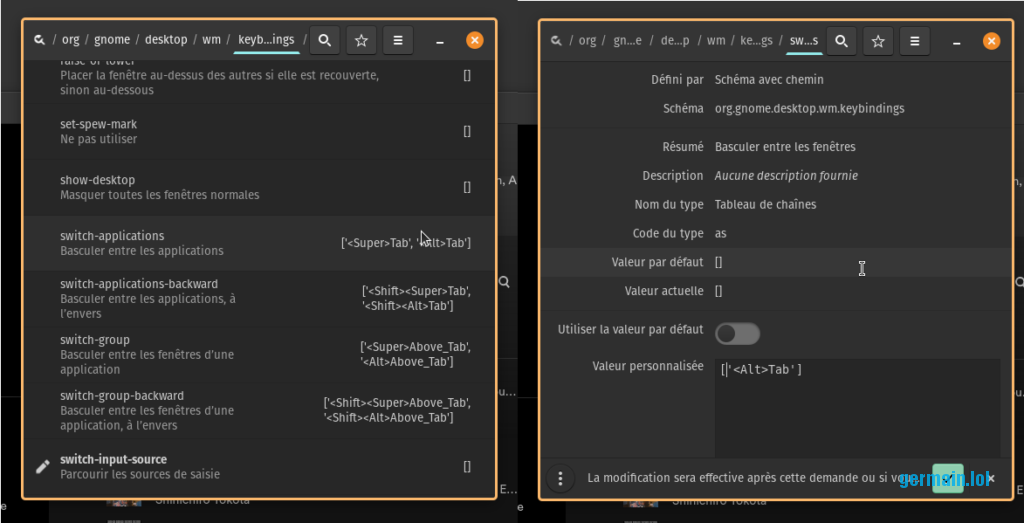Screen dimensions: 1024x523
Task: Open the switch-applications key
Action: tap(259, 243)
